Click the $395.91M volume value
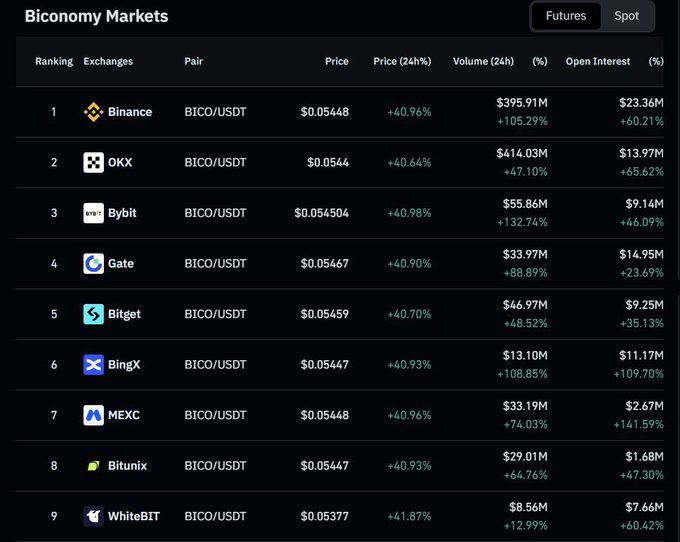680x542 pixels. tap(522, 103)
